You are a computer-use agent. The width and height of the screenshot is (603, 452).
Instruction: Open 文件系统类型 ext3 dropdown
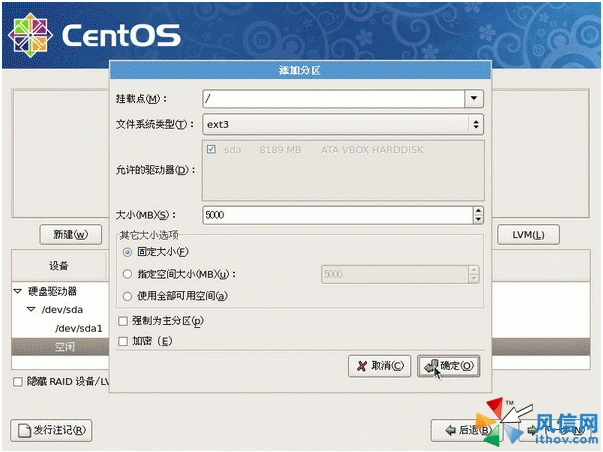pyautogui.click(x=474, y=124)
